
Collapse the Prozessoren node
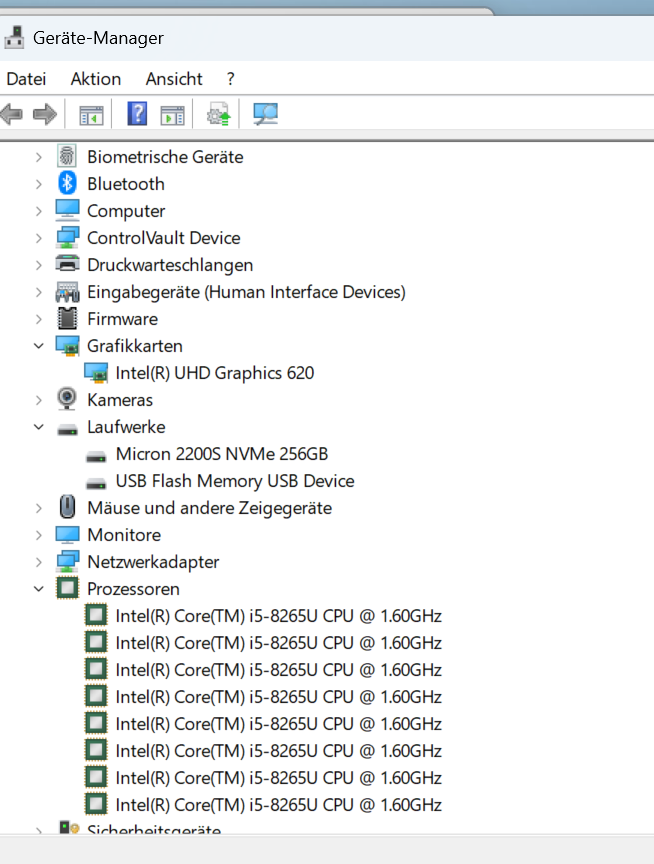point(39,589)
